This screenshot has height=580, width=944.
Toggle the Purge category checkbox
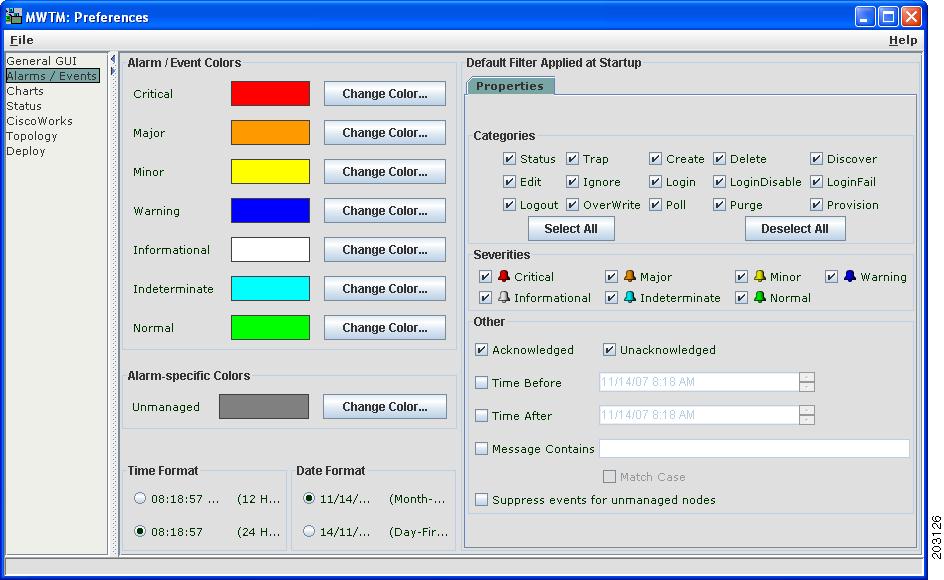[719, 205]
